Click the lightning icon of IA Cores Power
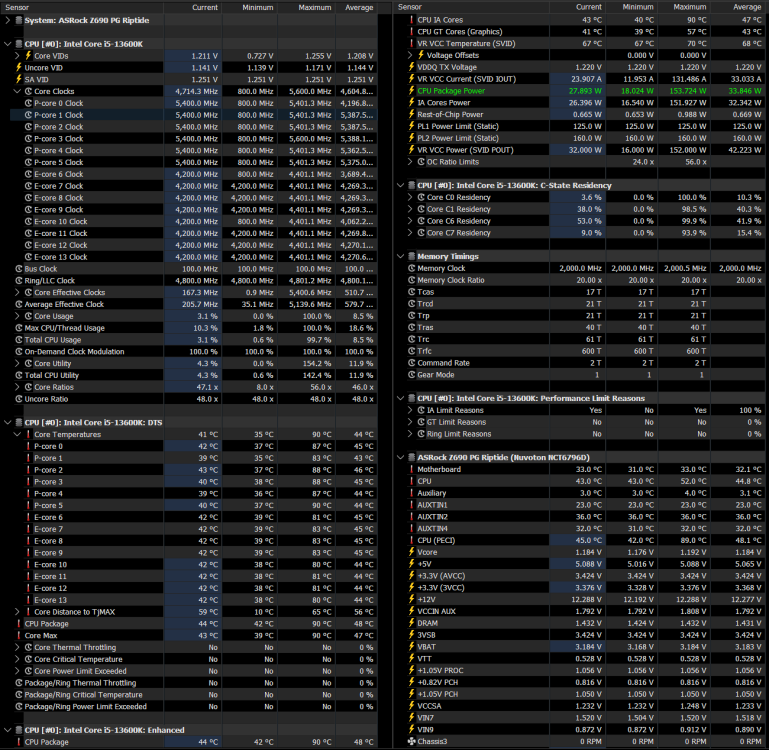The image size is (769, 750). point(411,102)
